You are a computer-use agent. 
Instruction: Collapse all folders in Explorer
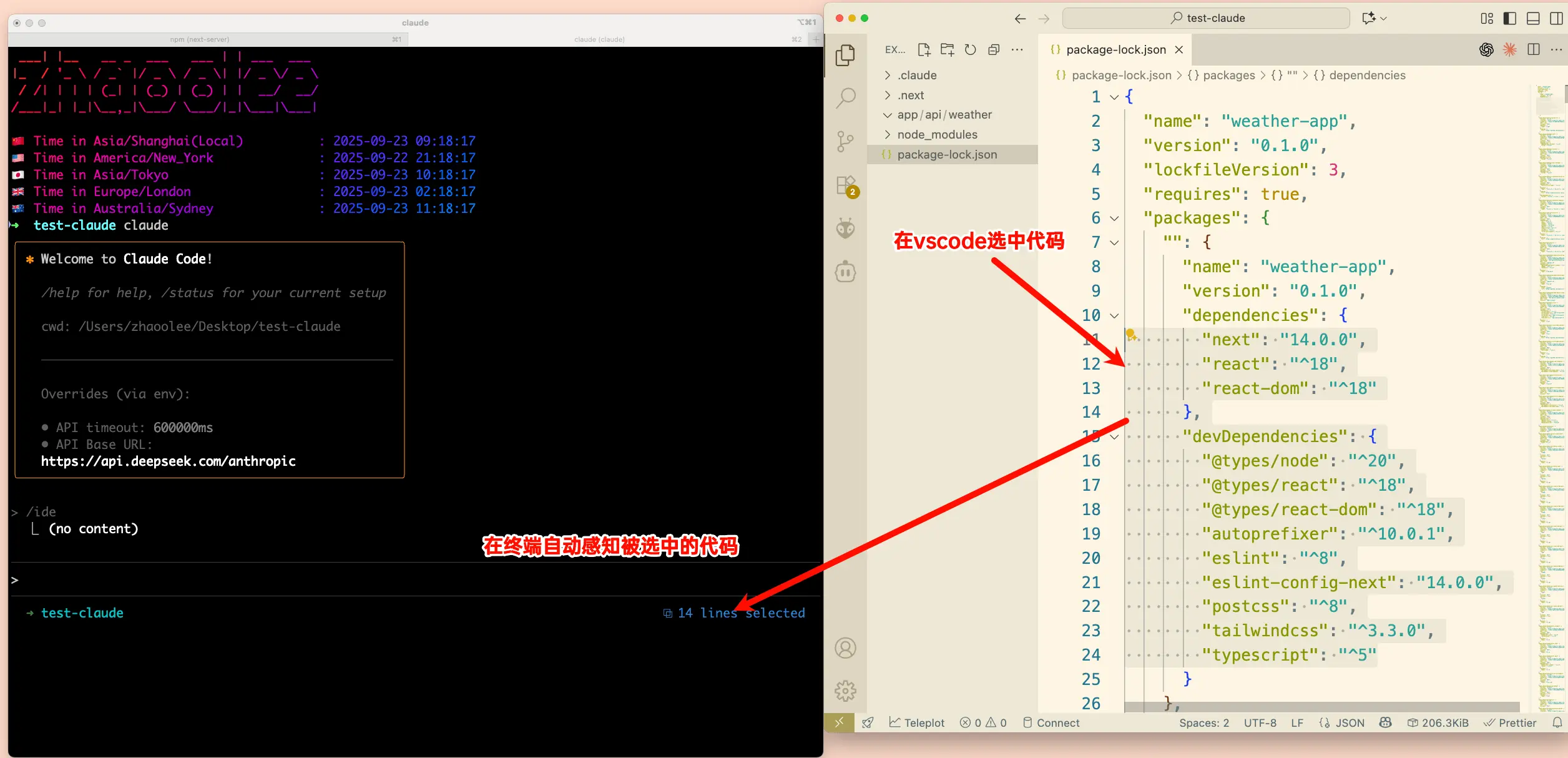click(994, 50)
